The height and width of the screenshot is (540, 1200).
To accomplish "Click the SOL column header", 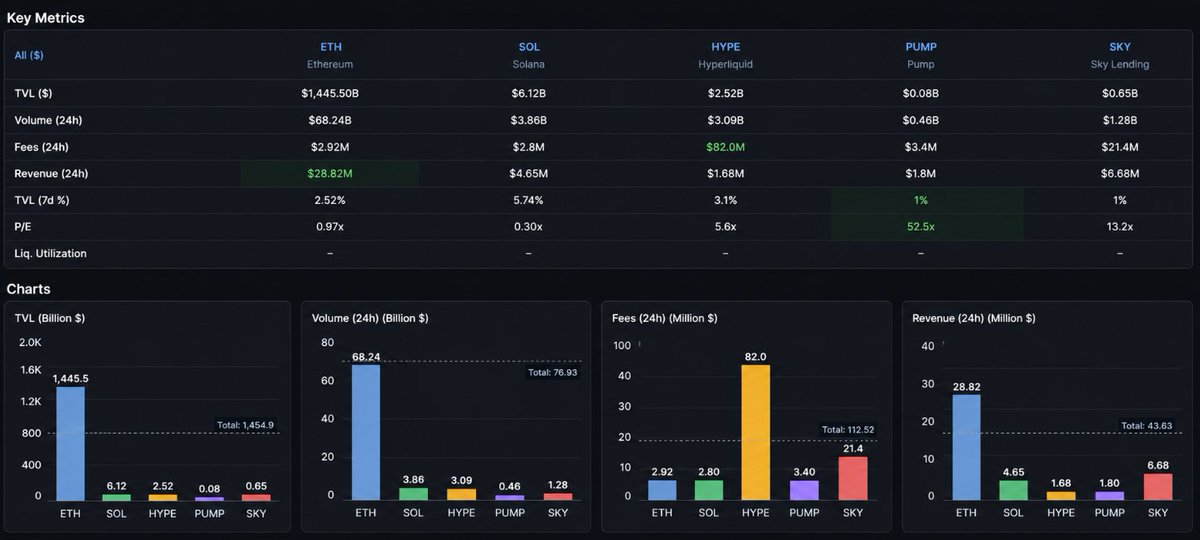I will point(529,47).
